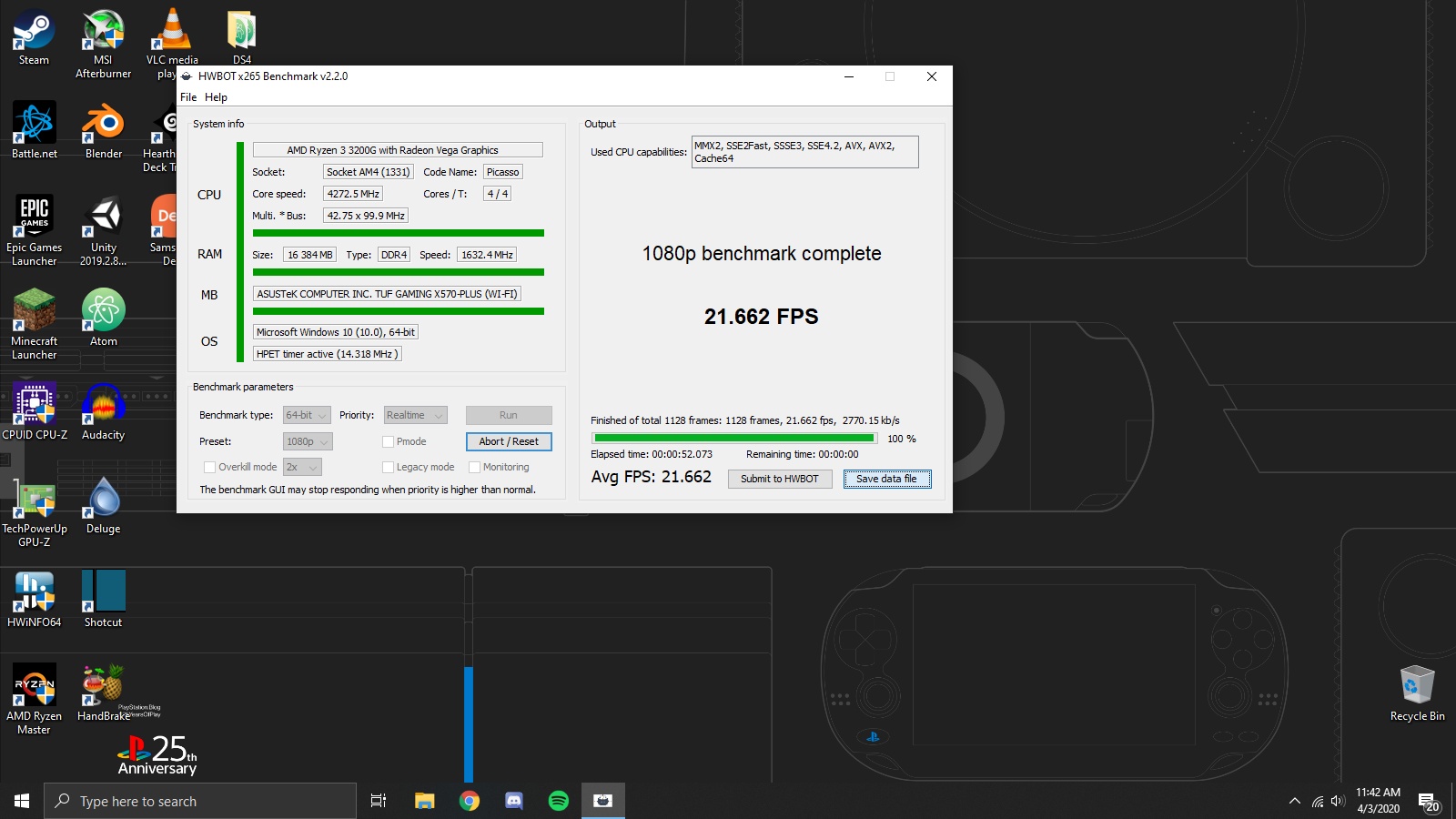Image resolution: width=1456 pixels, height=819 pixels.
Task: Click the Socket AM4 (1331) value
Action: 369,172
